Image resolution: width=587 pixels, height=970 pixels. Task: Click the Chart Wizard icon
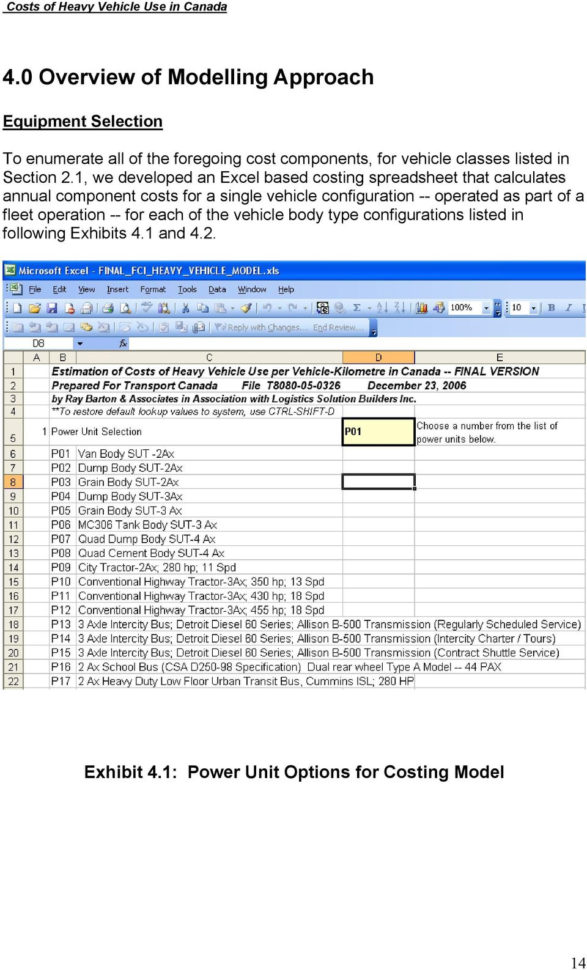point(422,307)
